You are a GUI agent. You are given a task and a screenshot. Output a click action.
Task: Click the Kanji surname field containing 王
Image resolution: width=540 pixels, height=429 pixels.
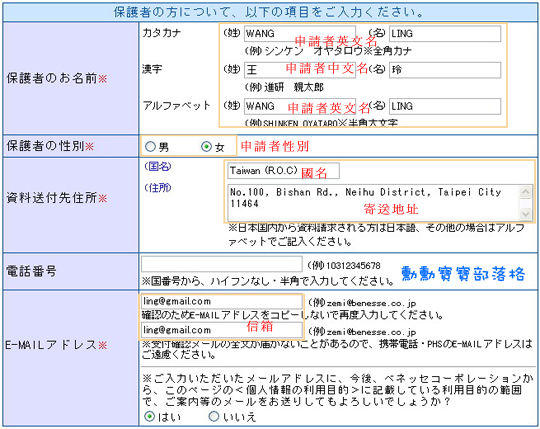pyautogui.click(x=300, y=70)
